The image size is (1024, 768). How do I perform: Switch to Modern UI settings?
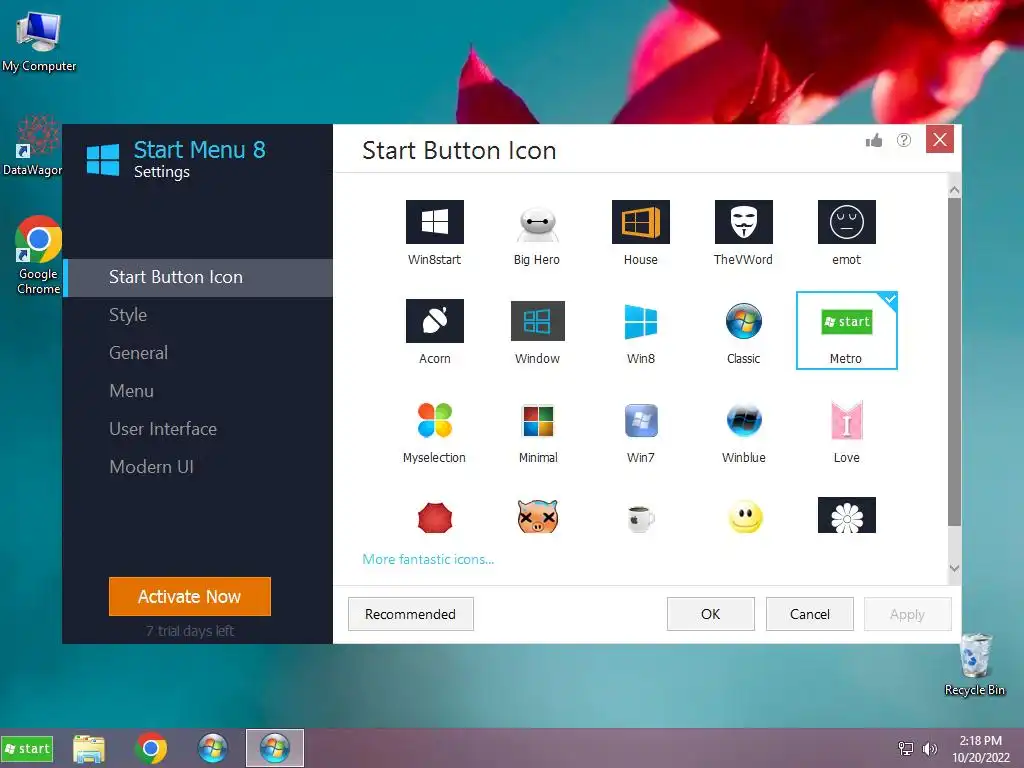click(x=198, y=466)
